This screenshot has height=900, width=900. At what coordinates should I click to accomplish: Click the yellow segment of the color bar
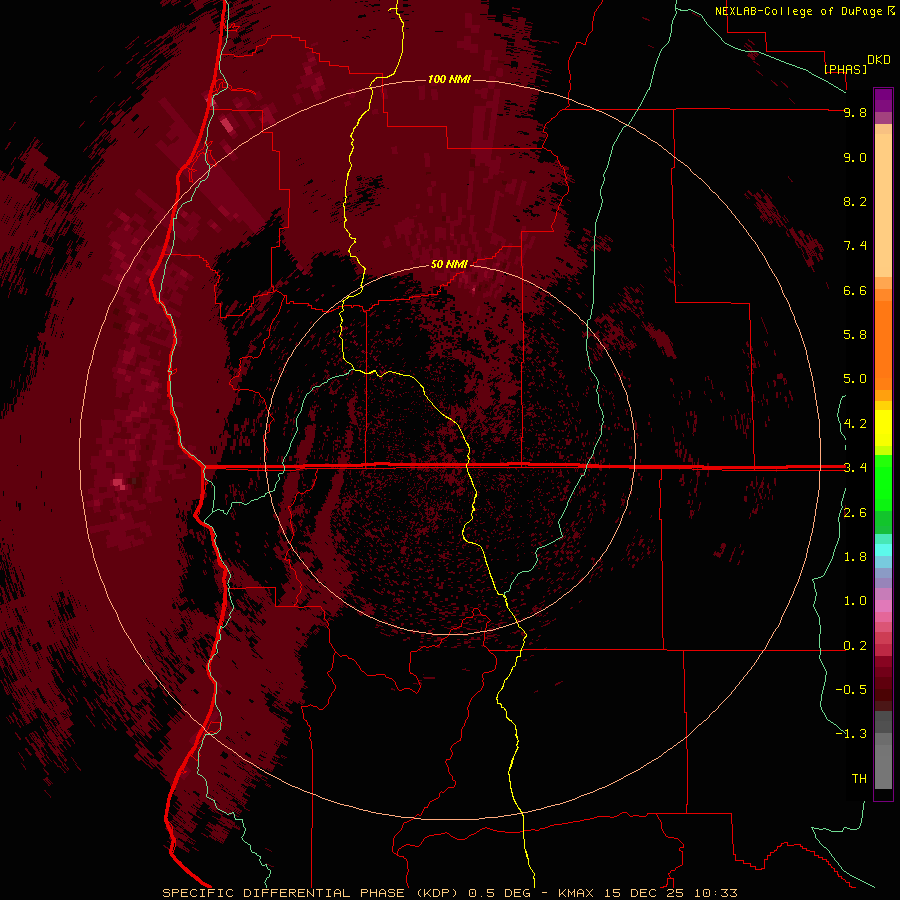coord(883,427)
